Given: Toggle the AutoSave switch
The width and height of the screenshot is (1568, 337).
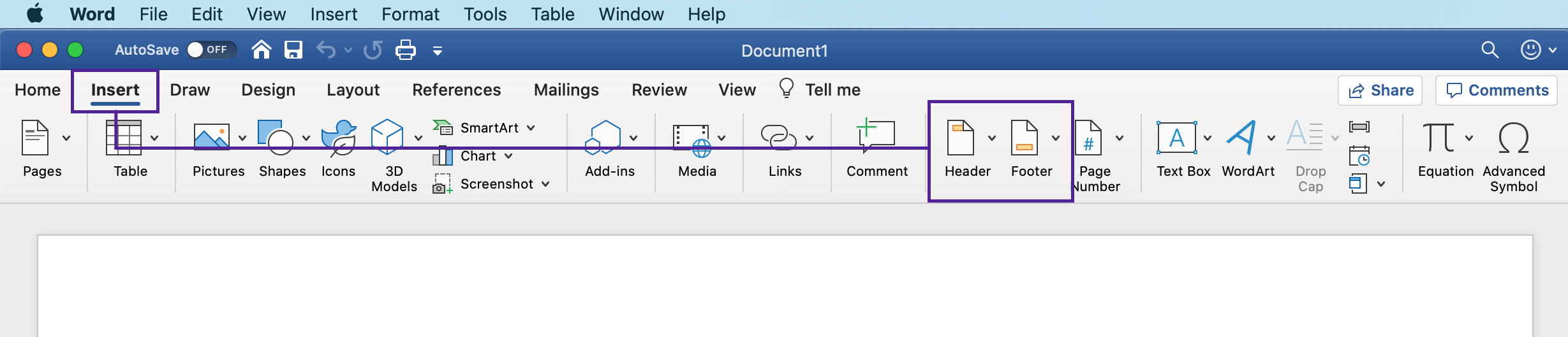Looking at the screenshot, I should (212, 50).
